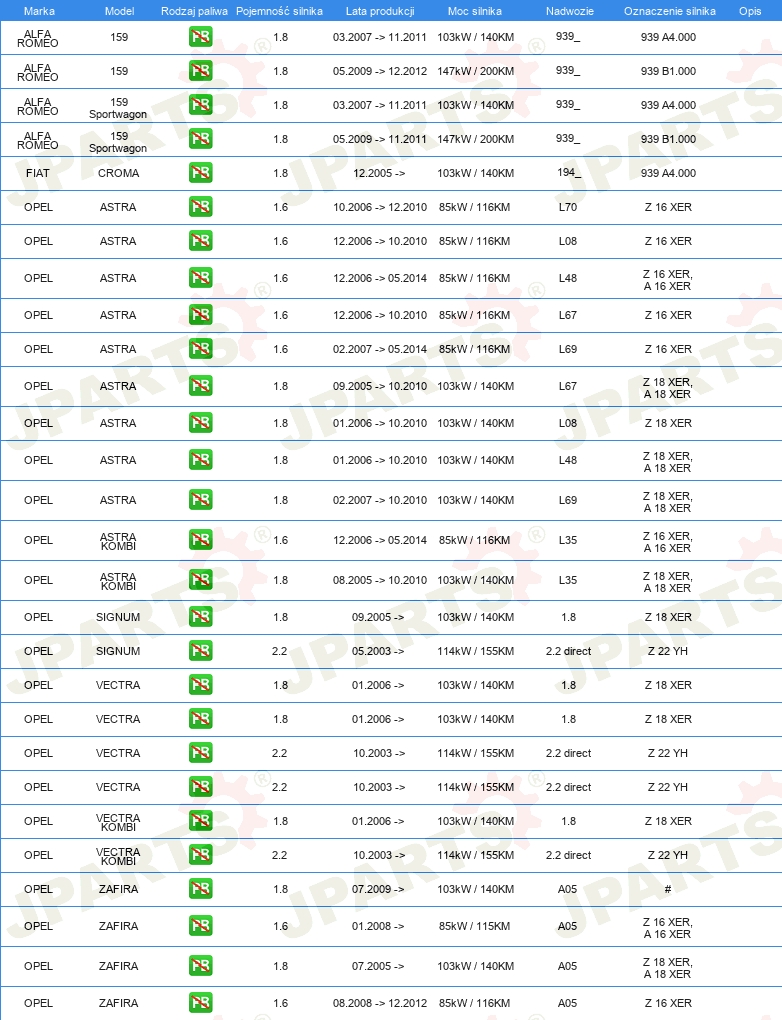Click date 12.2005 -> in Croma row
The width and height of the screenshot is (782, 1020).
coord(379,173)
